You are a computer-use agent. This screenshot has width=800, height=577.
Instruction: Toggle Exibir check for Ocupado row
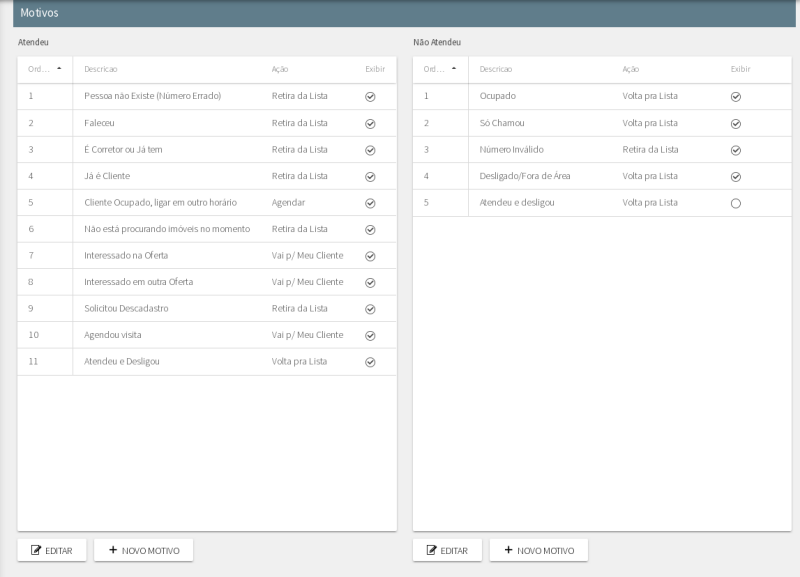tap(736, 97)
